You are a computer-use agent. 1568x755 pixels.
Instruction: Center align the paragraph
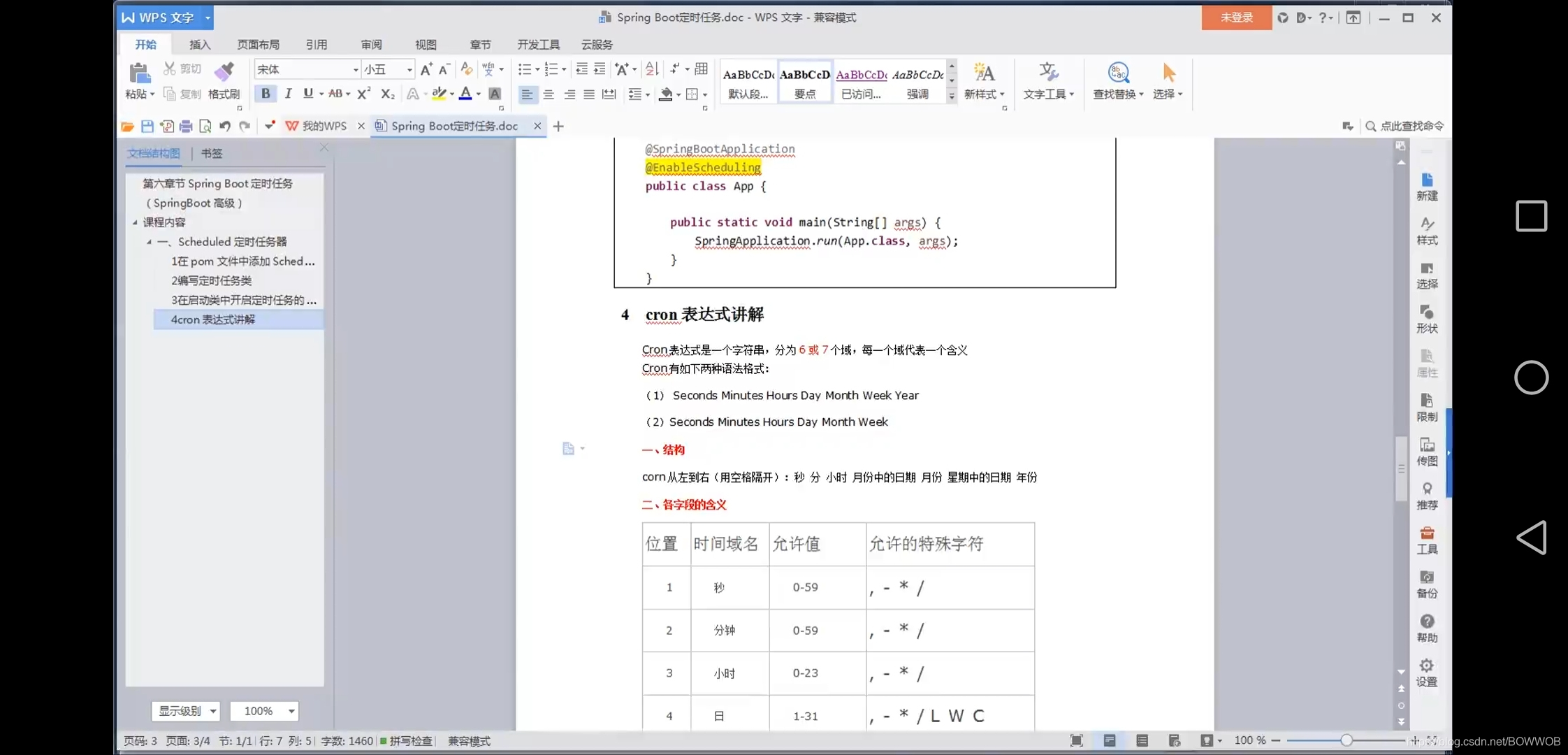point(549,94)
